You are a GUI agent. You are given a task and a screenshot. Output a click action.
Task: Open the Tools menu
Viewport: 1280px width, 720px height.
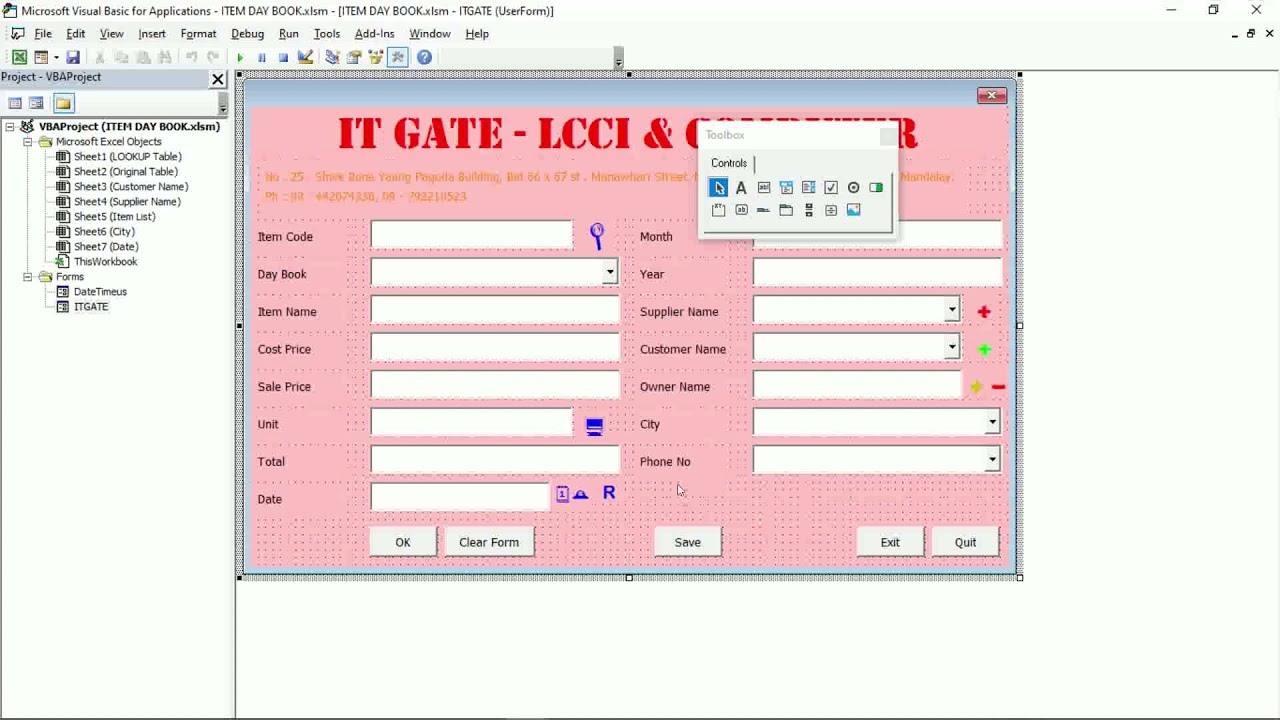click(x=327, y=34)
